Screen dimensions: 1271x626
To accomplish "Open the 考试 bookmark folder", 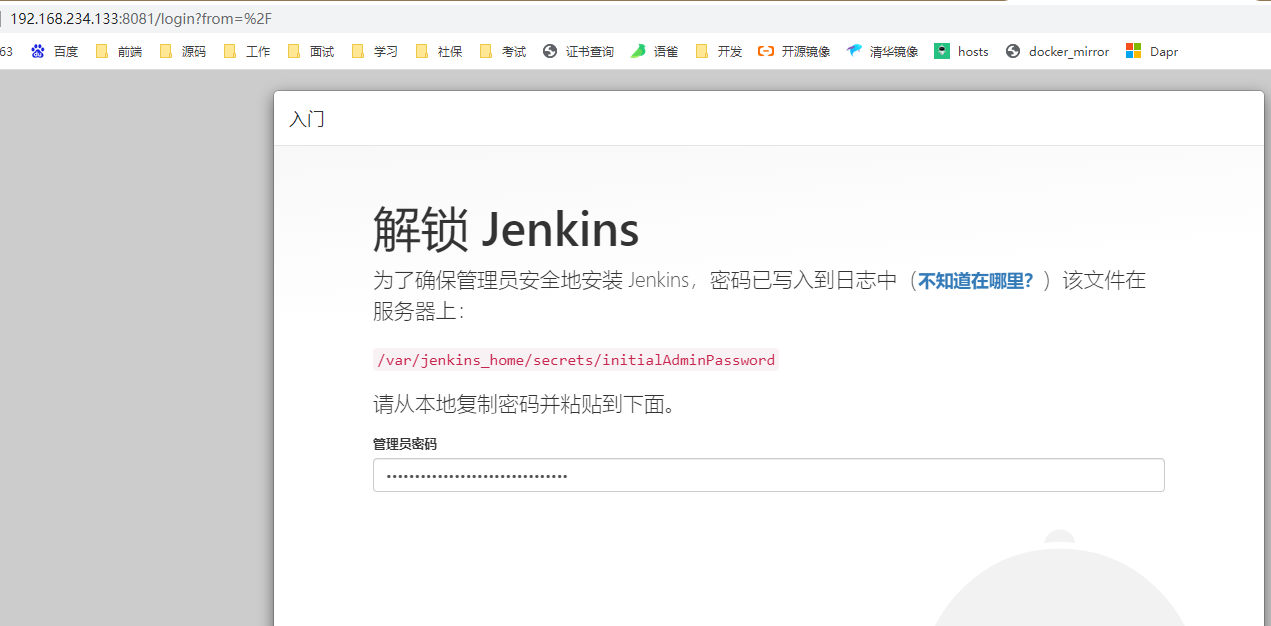I will pyautogui.click(x=502, y=51).
